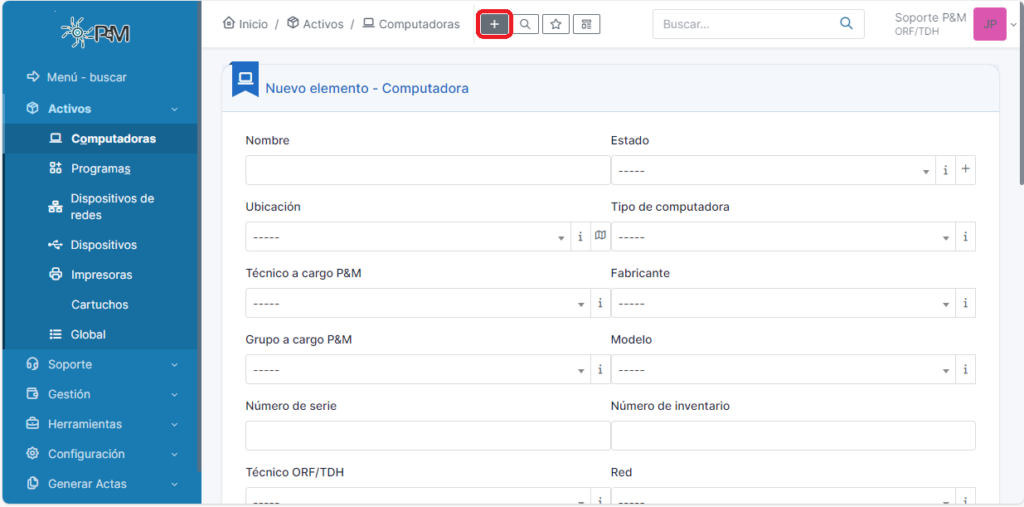Click the map icon next to Ubicación

click(600, 237)
